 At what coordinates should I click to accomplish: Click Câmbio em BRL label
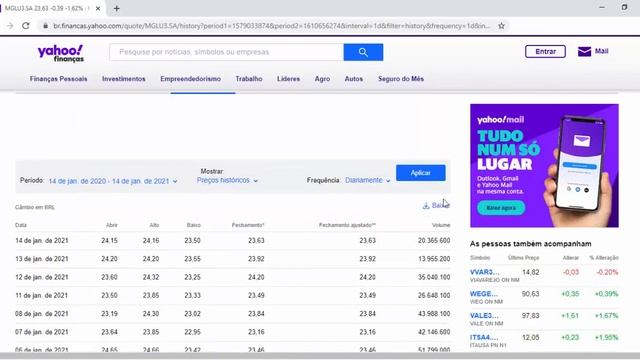click(x=35, y=207)
